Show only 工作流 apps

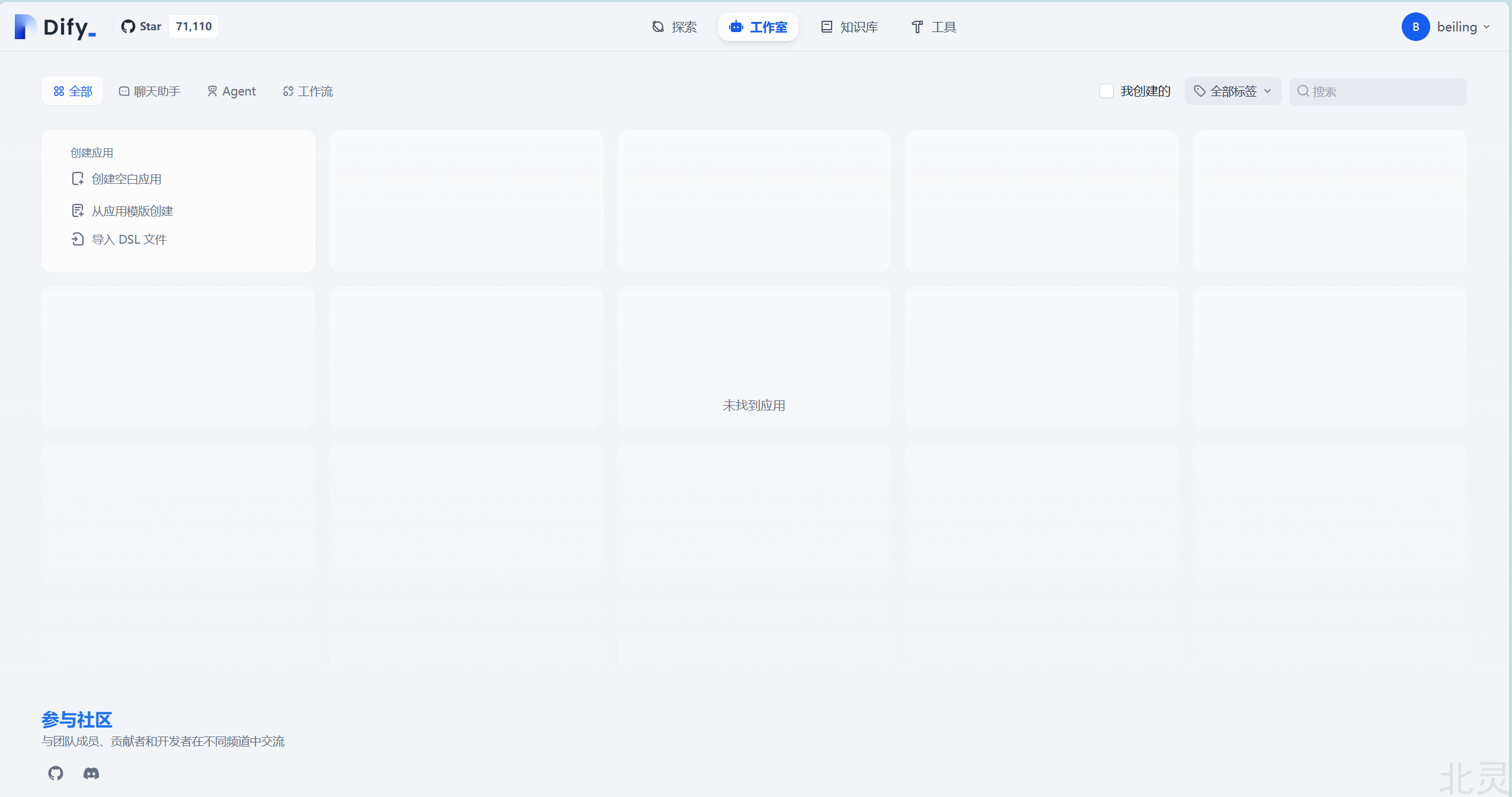(308, 91)
